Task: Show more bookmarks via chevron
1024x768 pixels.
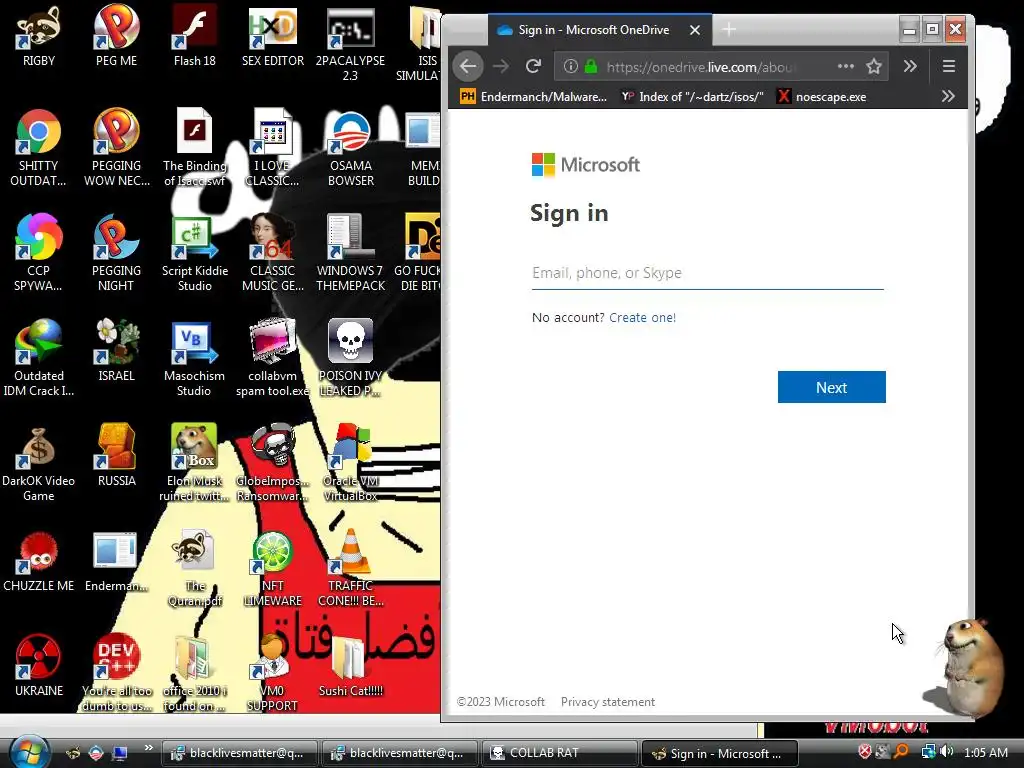Action: [x=948, y=97]
